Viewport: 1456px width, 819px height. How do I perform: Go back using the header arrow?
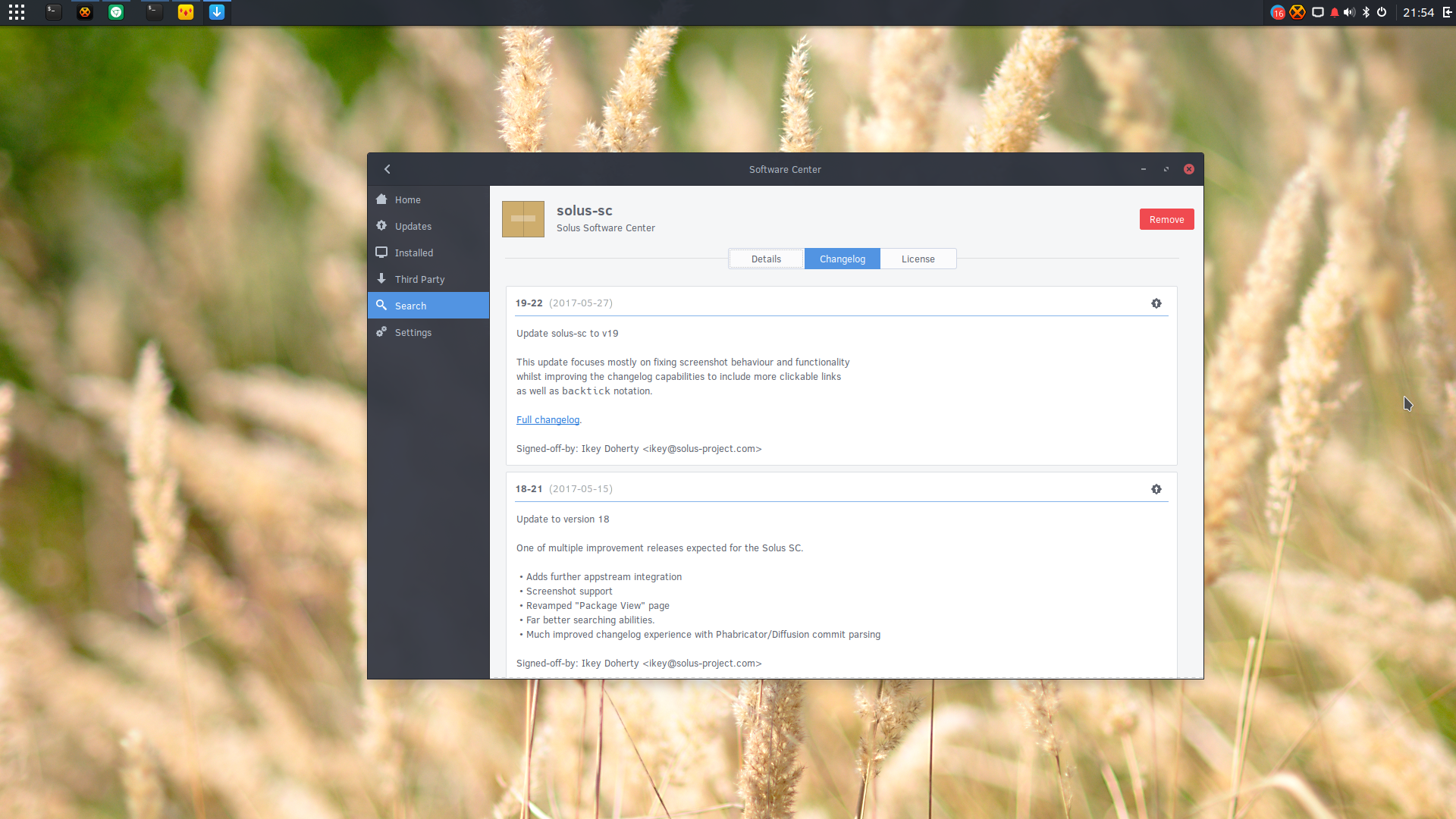point(388,169)
